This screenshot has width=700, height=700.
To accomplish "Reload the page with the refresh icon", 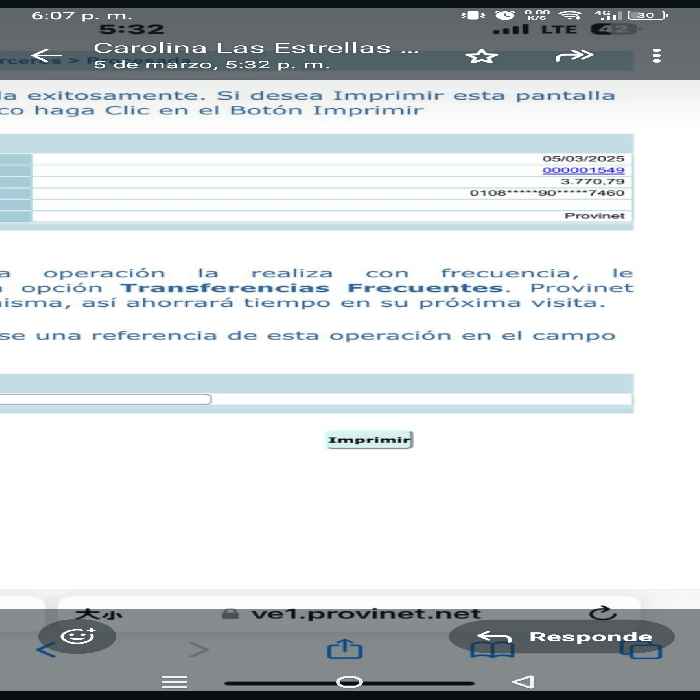I will (x=603, y=613).
